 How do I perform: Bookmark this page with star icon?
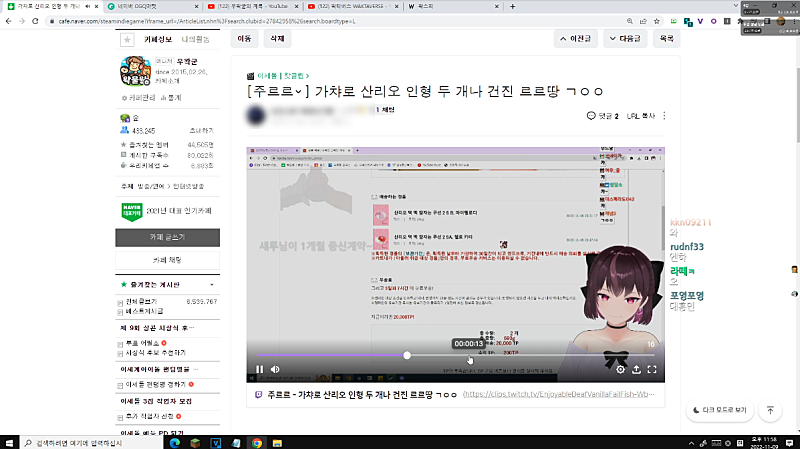coord(657,21)
